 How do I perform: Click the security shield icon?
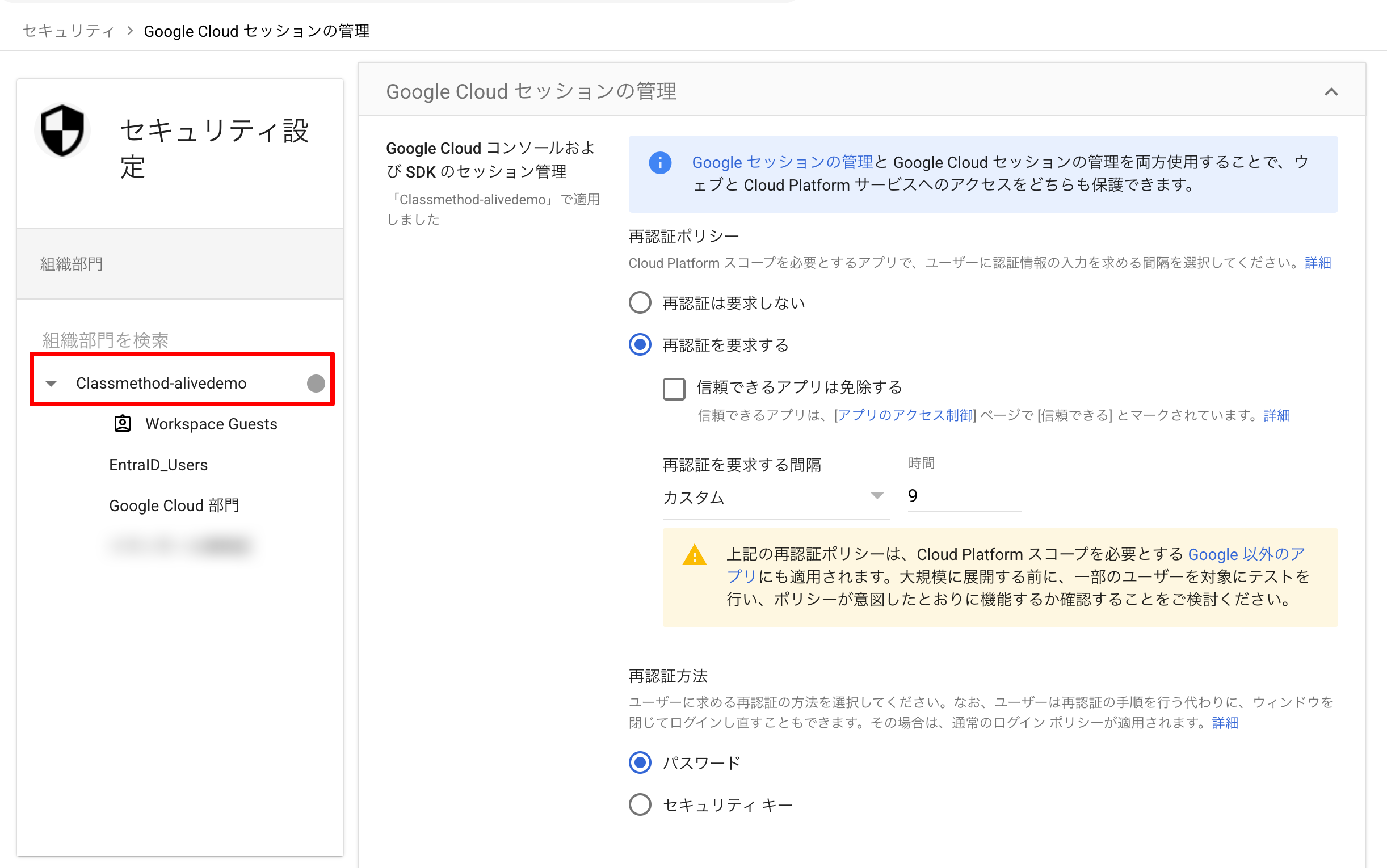(x=62, y=130)
